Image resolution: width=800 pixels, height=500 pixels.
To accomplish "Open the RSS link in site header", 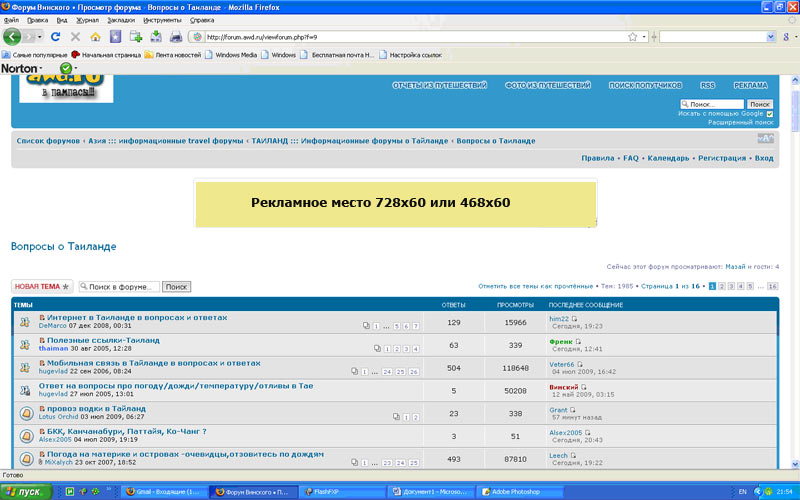I will (x=707, y=85).
